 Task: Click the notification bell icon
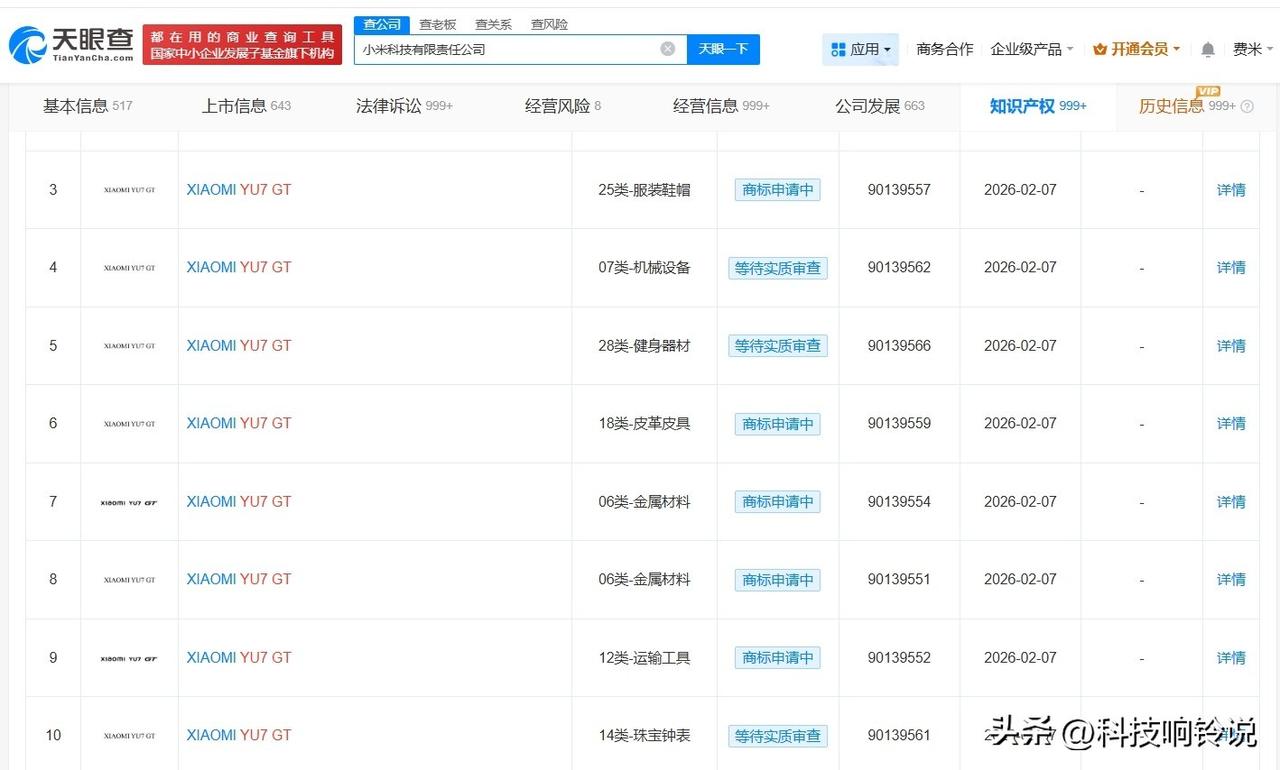coord(1208,49)
